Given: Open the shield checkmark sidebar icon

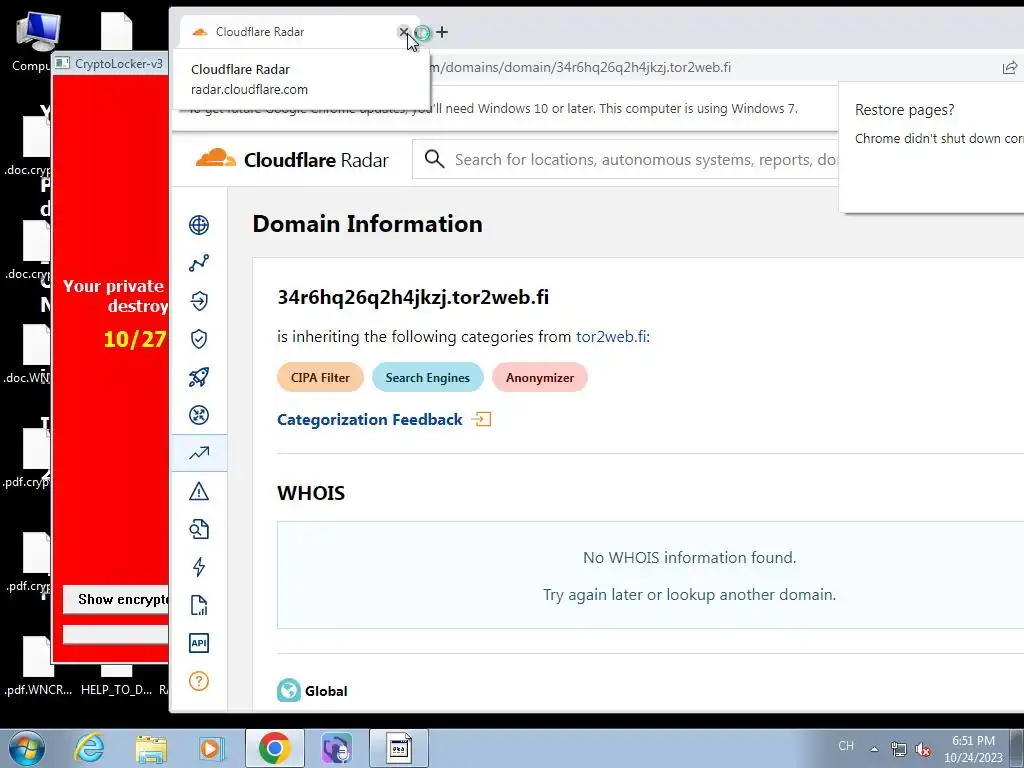Looking at the screenshot, I should pos(199,338).
